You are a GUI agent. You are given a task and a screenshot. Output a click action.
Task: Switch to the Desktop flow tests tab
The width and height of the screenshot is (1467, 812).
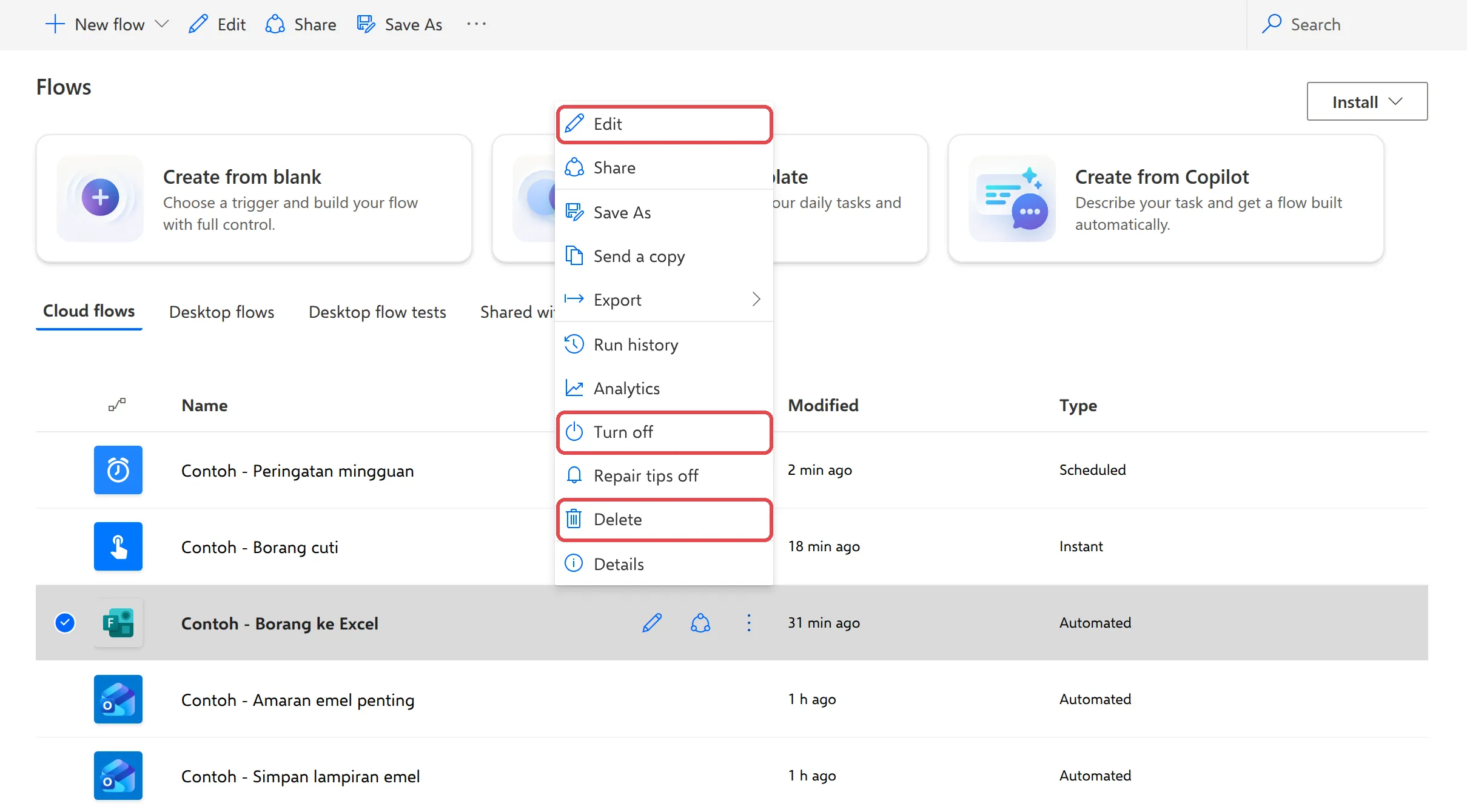(x=377, y=312)
